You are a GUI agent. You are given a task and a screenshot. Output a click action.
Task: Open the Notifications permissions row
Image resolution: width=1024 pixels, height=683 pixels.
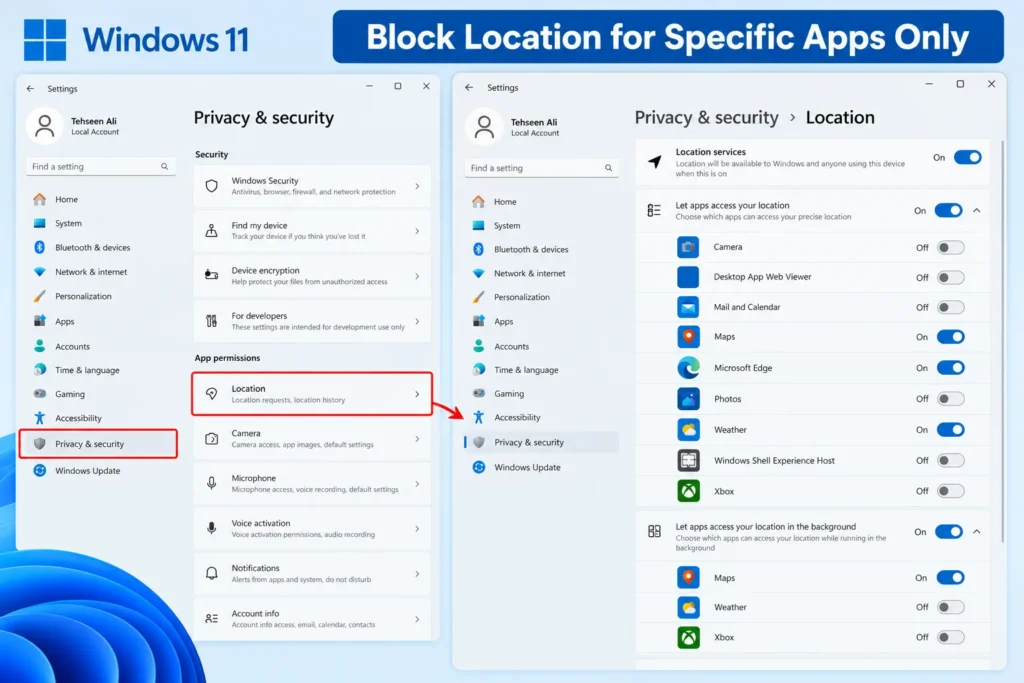click(312, 573)
